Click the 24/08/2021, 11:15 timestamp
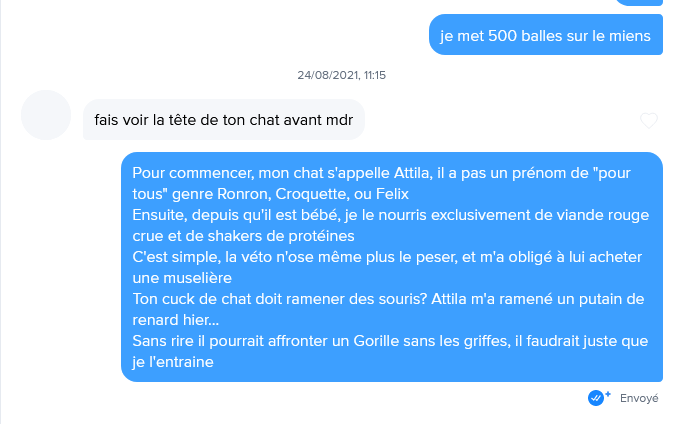 point(341,75)
